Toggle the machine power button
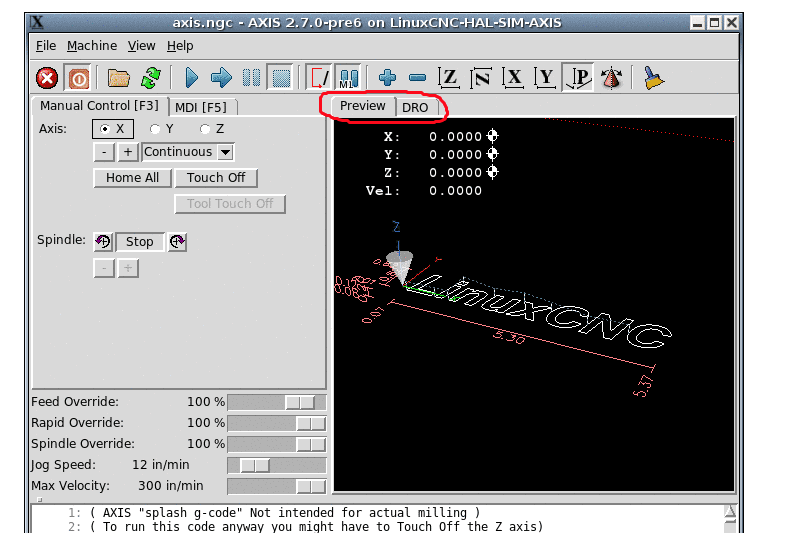This screenshot has height=533, width=787. [x=78, y=78]
